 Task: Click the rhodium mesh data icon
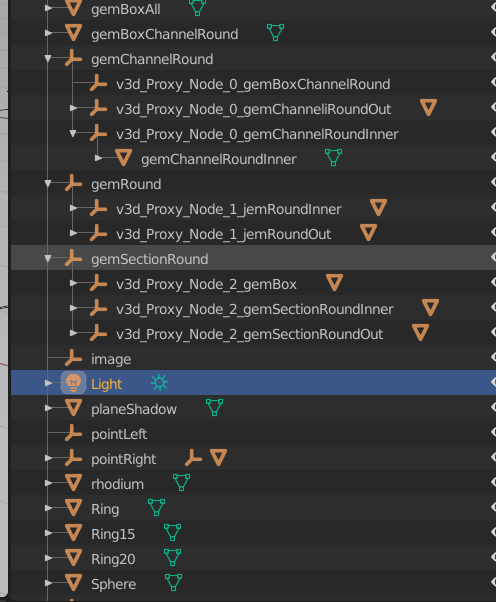[181, 482]
